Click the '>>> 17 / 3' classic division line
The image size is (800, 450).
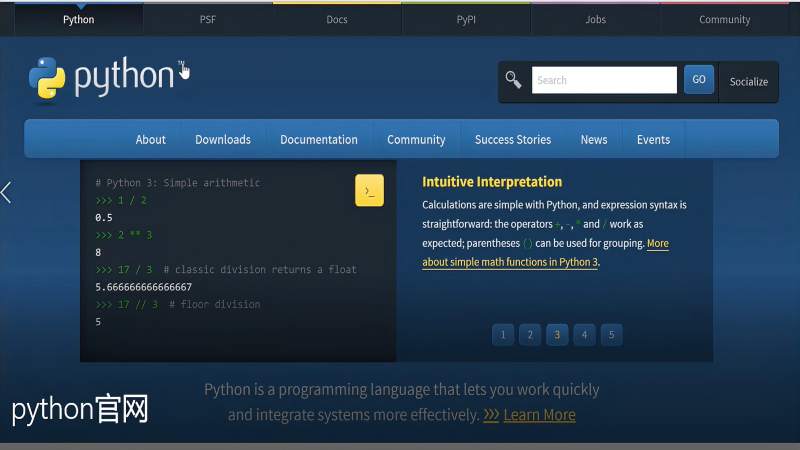226,270
